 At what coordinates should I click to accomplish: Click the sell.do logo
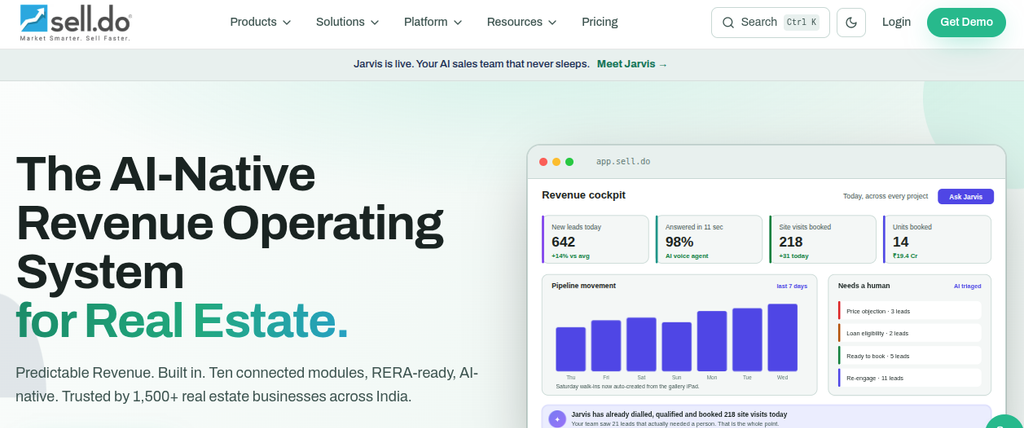(75, 23)
